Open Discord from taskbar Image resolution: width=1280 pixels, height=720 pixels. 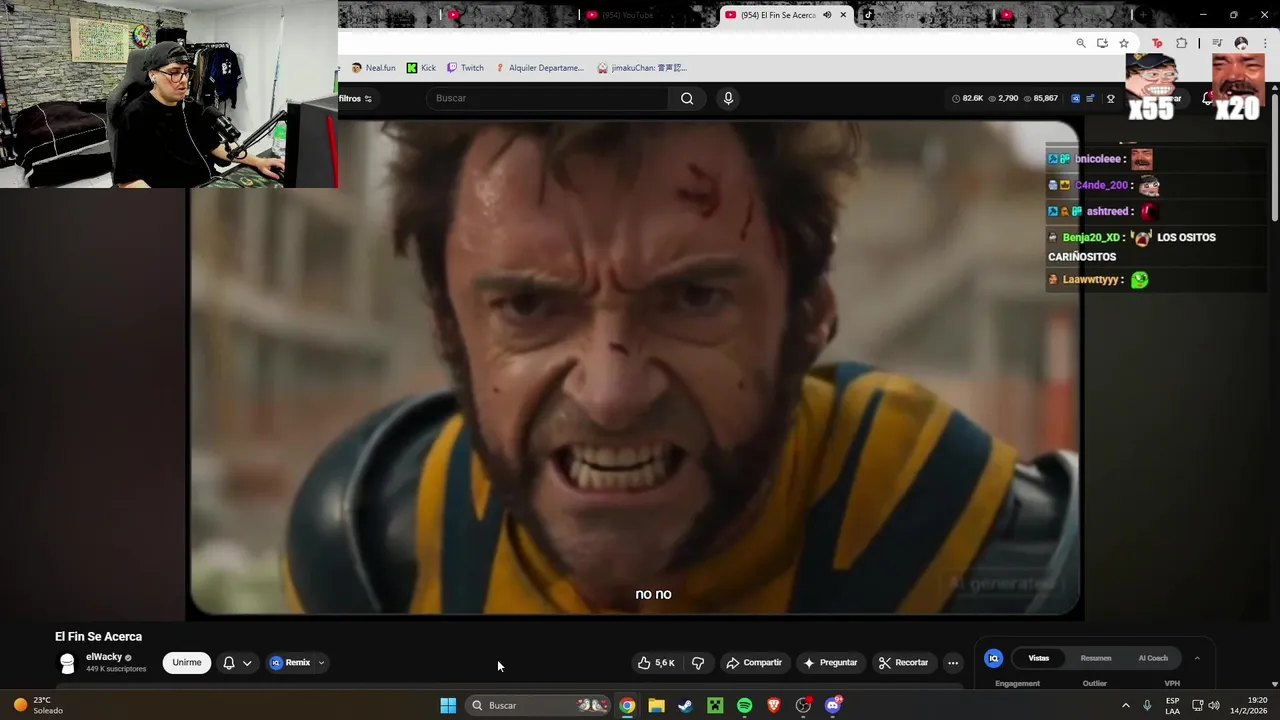point(833,705)
